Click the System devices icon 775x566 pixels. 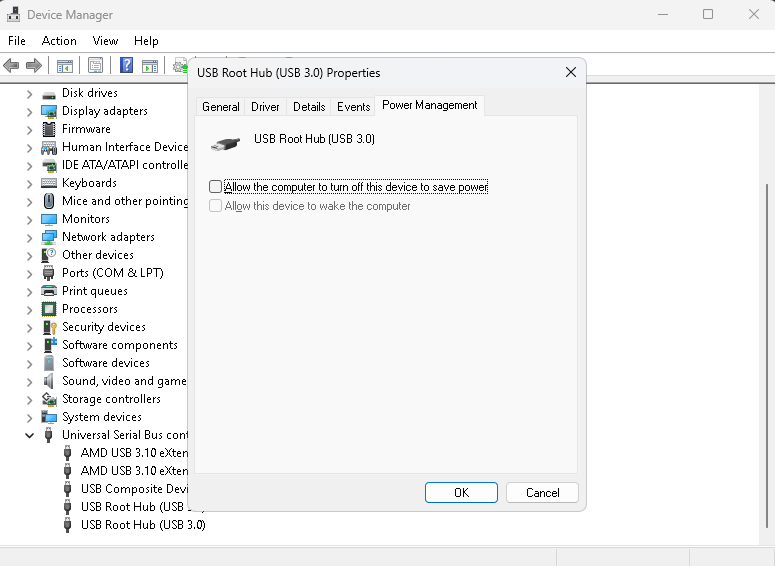(x=49, y=417)
